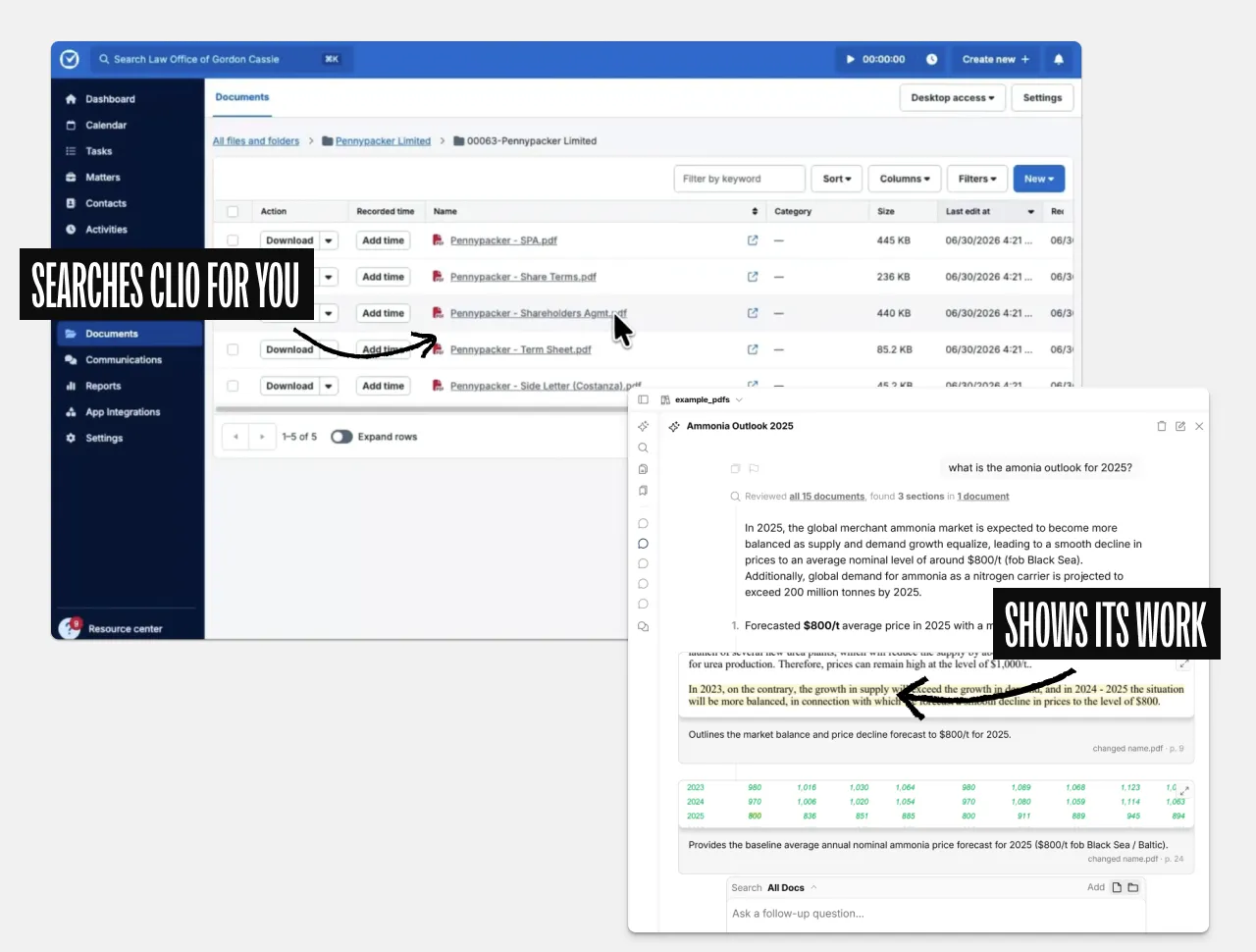Screen dimensions: 1256x952
Task: Click Add time for Pennypacker - SPA.pdf
Action: pyautogui.click(x=383, y=240)
